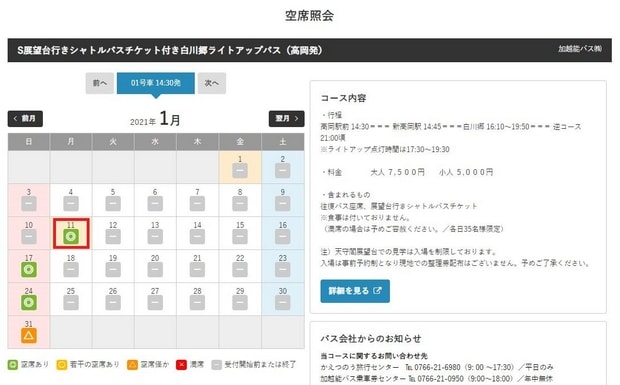This screenshot has height=385, width=620.
Task: Select green availability icon on January 17
Action: click(x=28, y=270)
